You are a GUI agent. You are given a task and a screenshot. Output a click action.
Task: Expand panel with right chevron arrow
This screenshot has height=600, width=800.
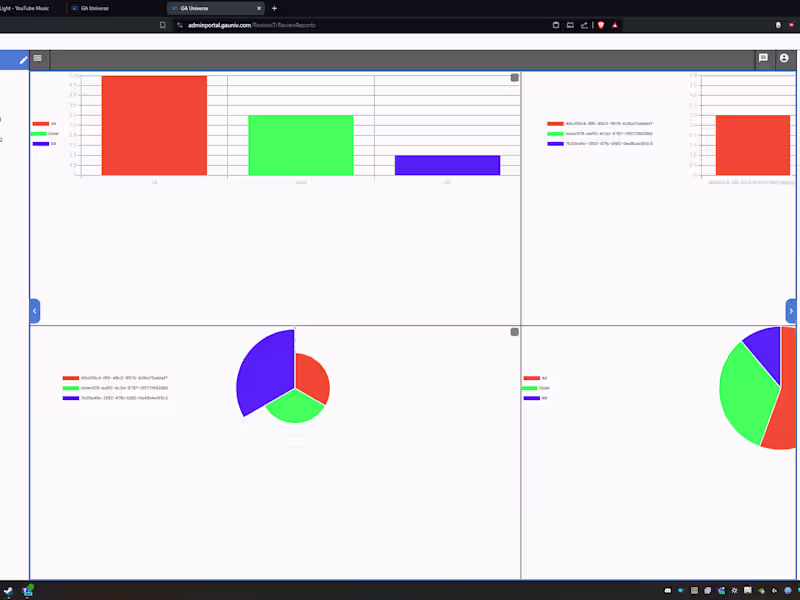(791, 311)
